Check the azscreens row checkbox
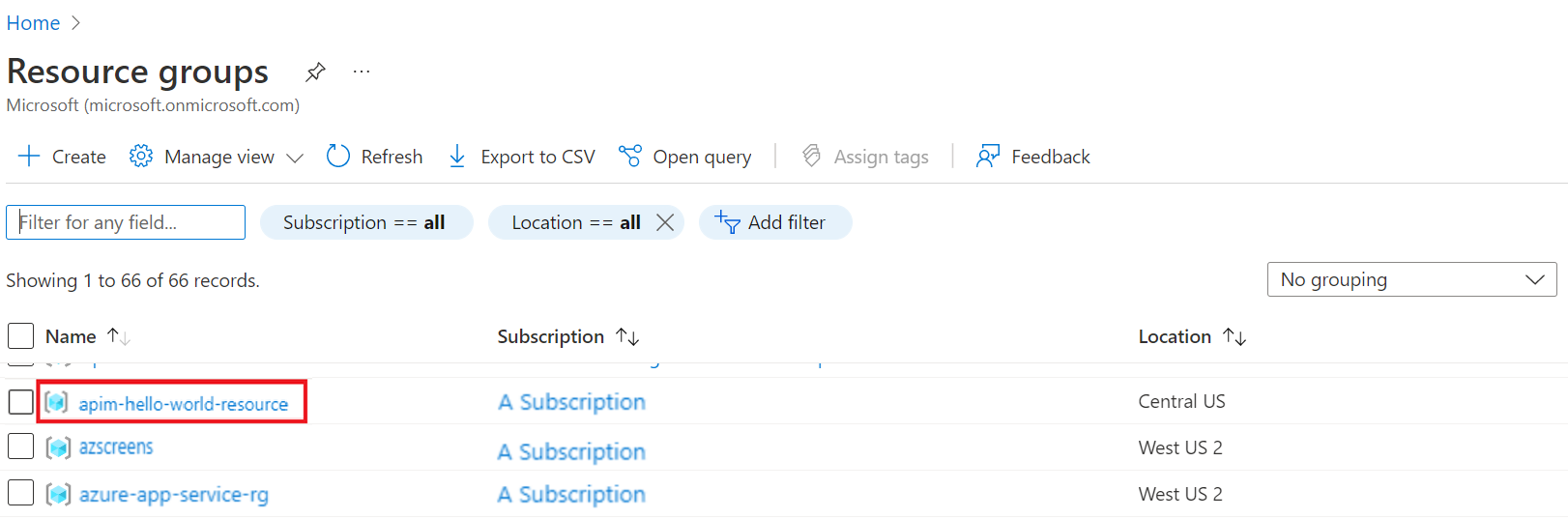The width and height of the screenshot is (1568, 519). pos(20,446)
